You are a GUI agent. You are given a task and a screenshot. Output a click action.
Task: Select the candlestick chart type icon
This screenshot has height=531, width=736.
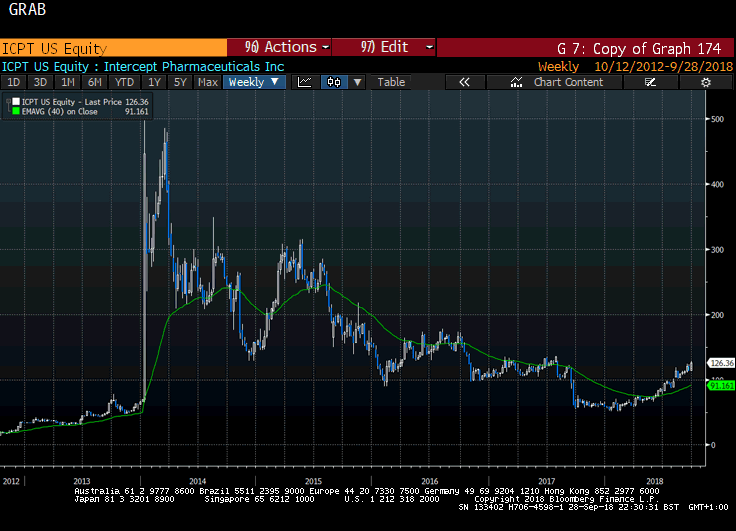(x=334, y=82)
